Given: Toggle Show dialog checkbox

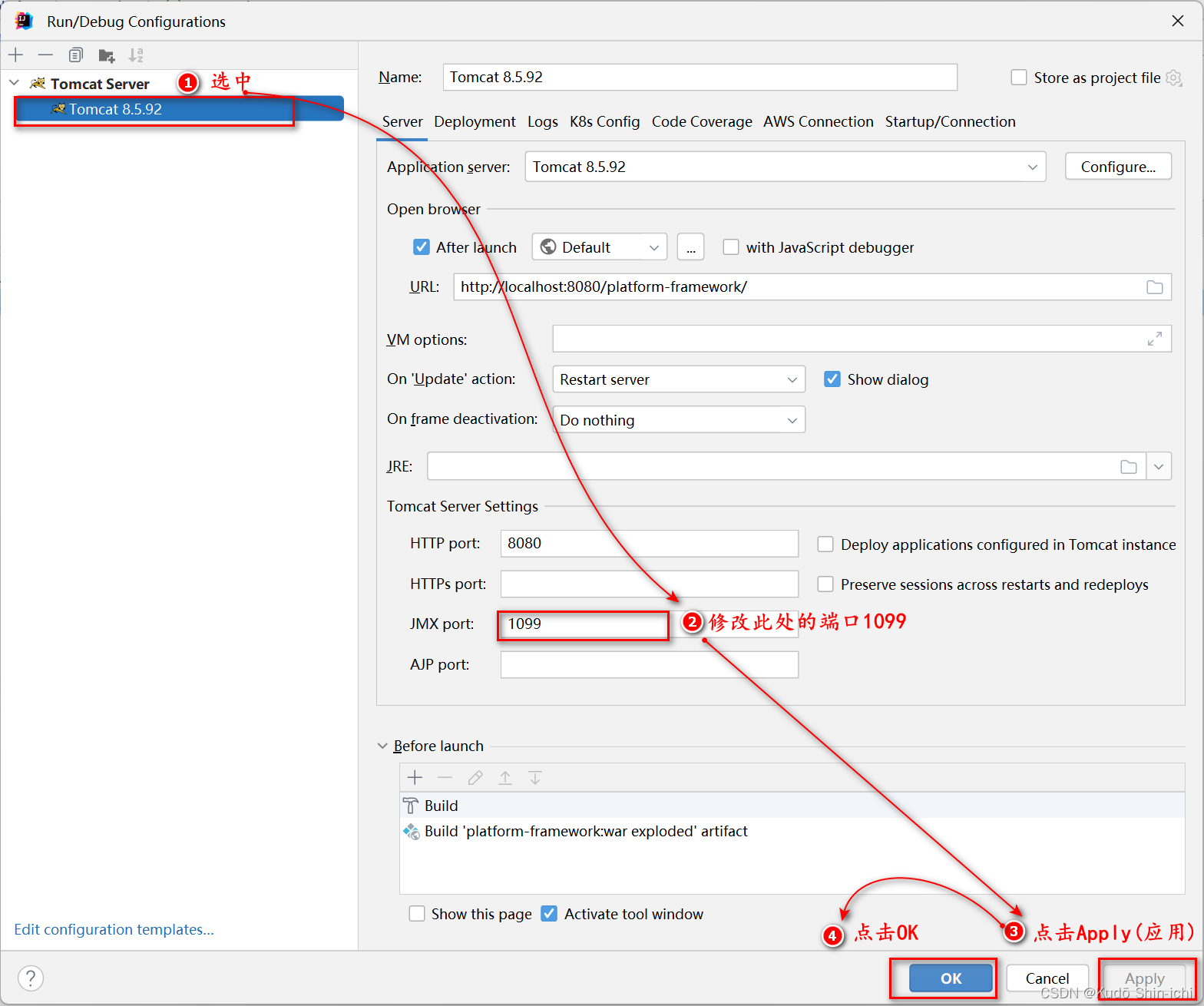Looking at the screenshot, I should coord(832,379).
